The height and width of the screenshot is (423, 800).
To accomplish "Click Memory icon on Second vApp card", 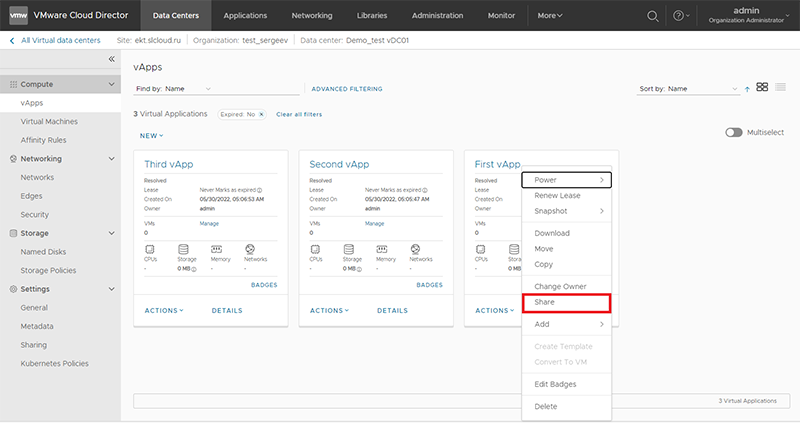I will click(x=382, y=249).
